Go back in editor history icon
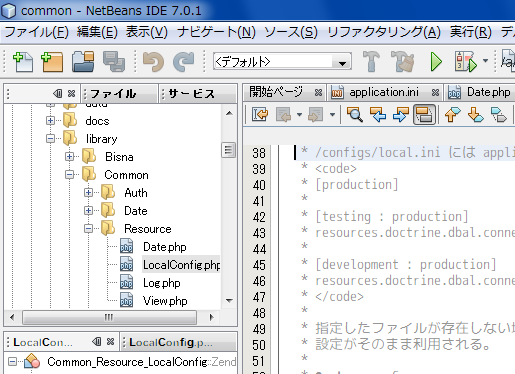 [283, 115]
